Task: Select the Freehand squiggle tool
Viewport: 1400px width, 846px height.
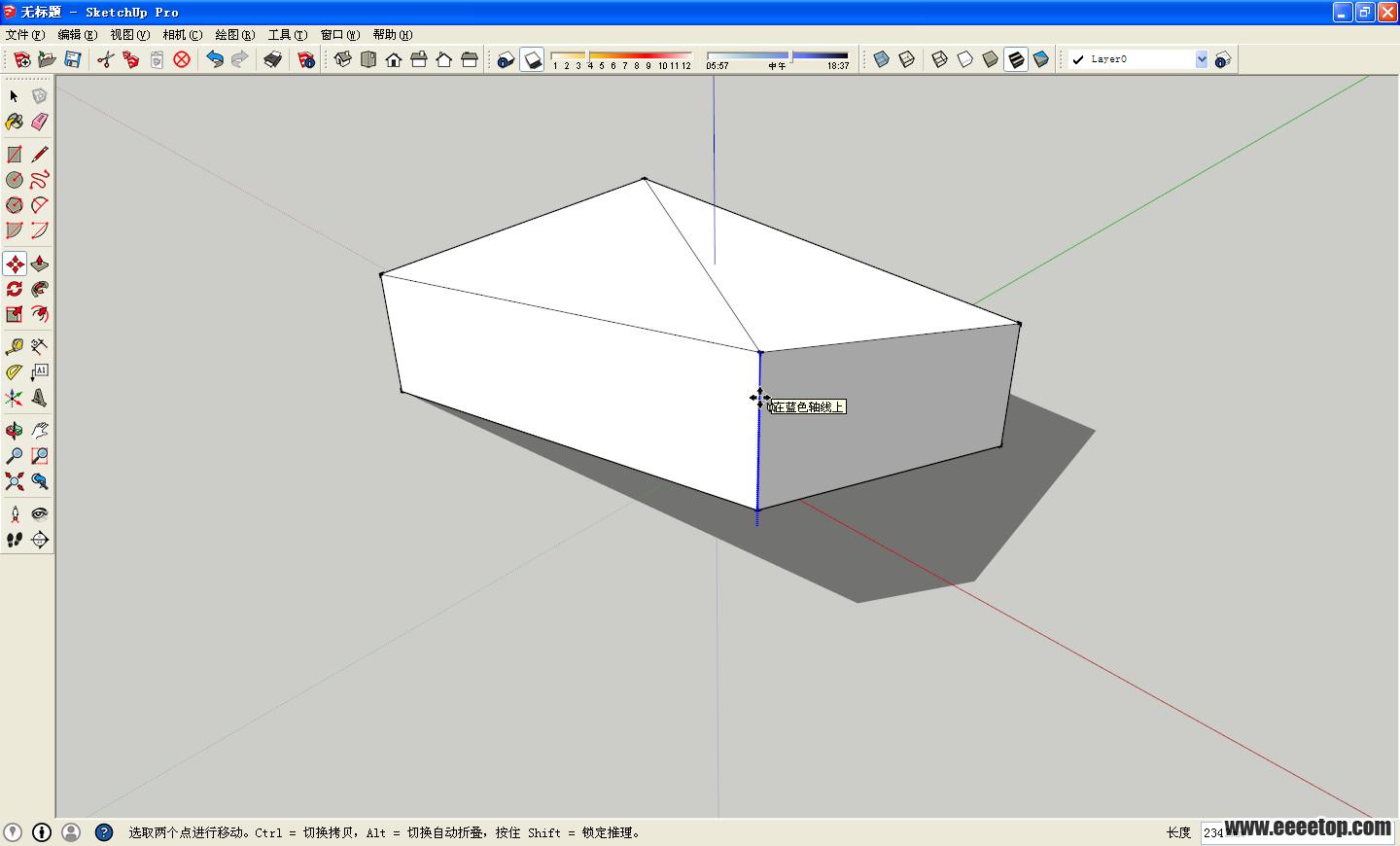Action: 40,180
